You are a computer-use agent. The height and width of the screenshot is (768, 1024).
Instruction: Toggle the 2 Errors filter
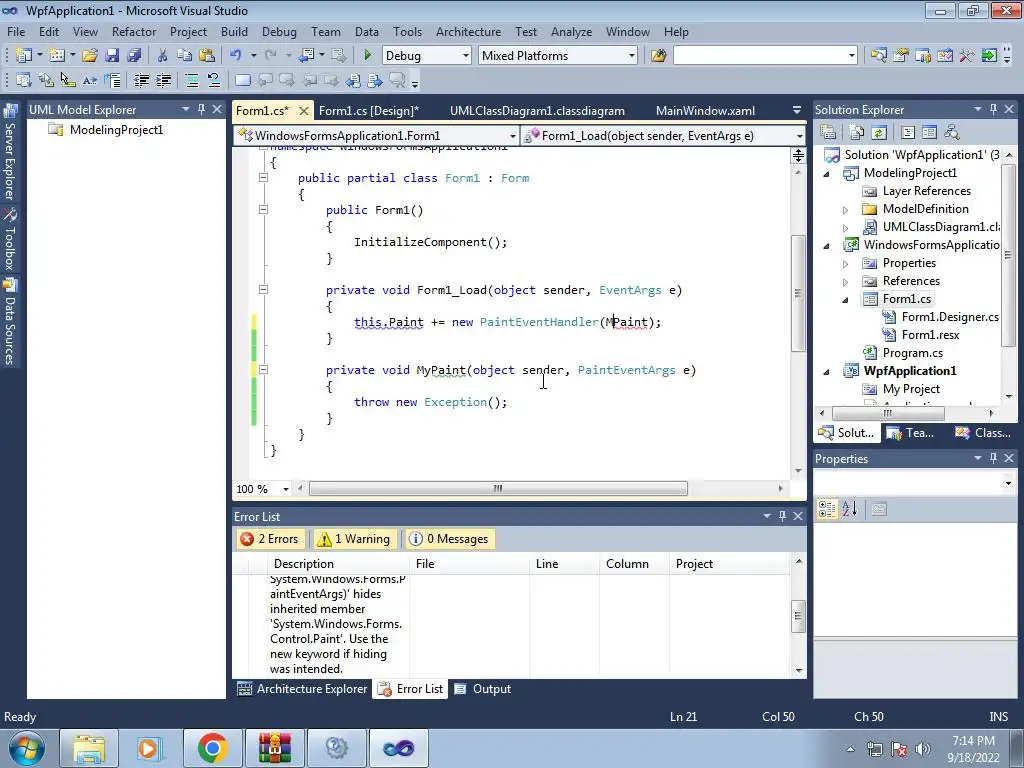270,539
